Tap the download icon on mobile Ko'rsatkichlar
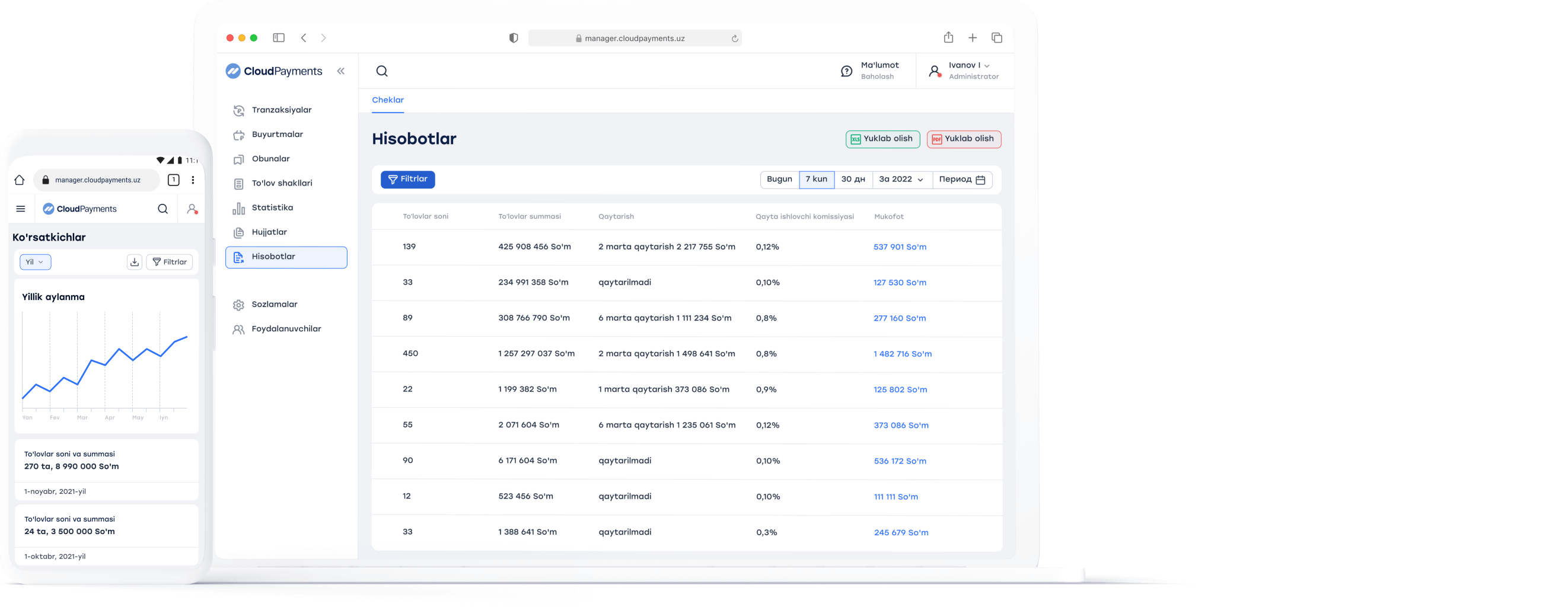This screenshot has height=607, width=1568. tap(135, 262)
